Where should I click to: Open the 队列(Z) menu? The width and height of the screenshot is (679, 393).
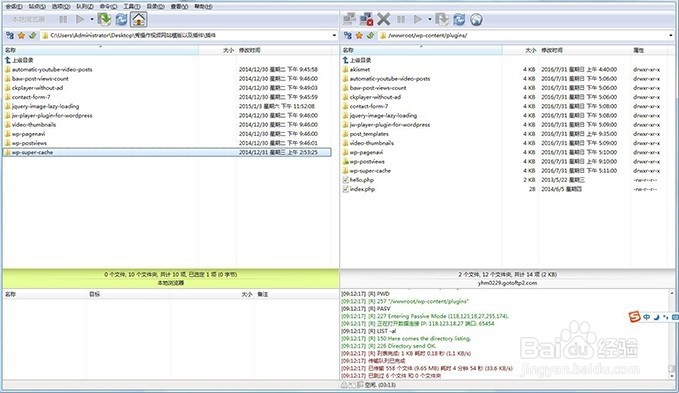(x=84, y=6)
